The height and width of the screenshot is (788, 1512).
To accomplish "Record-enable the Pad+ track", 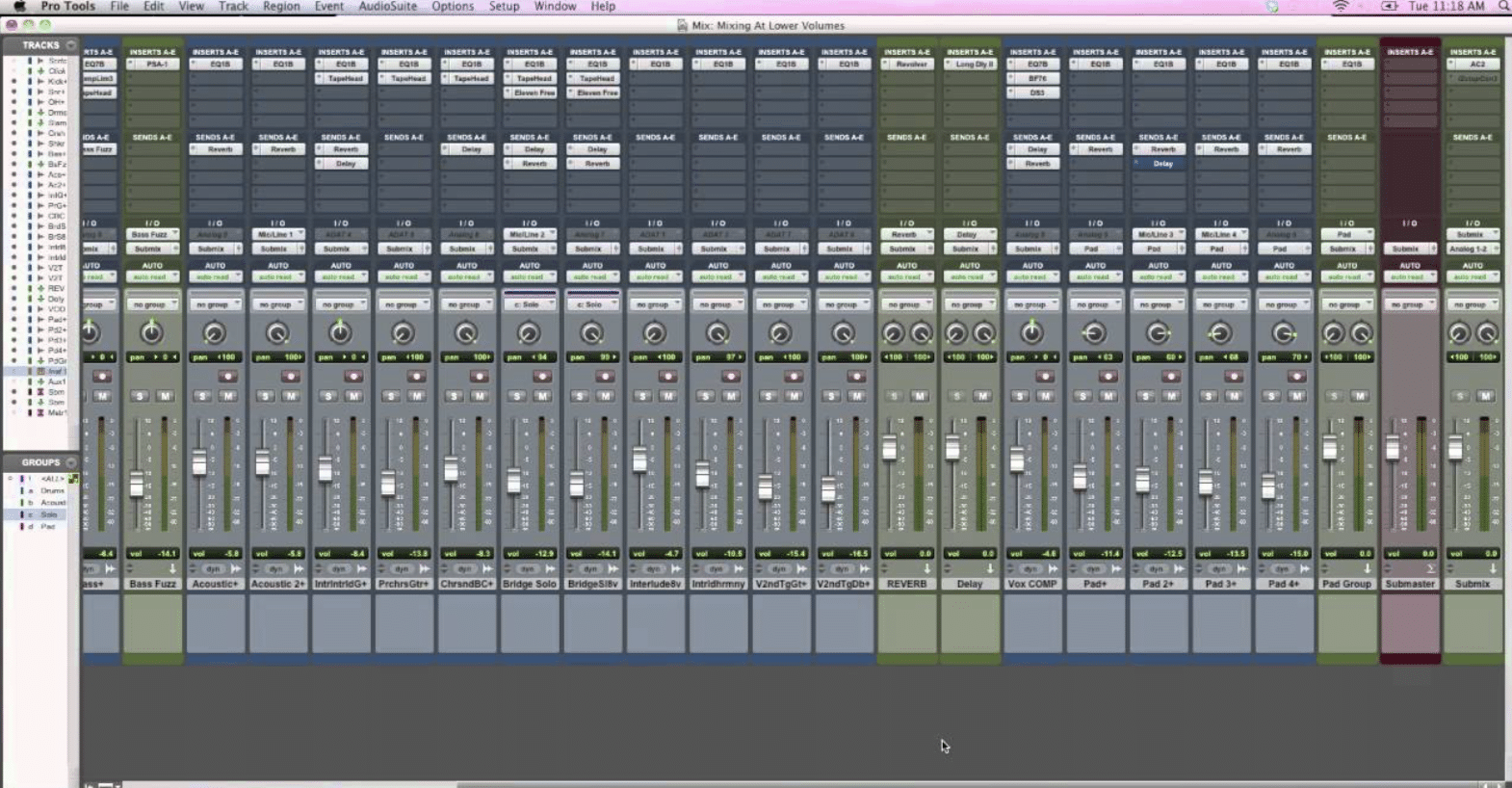I will [x=1108, y=377].
